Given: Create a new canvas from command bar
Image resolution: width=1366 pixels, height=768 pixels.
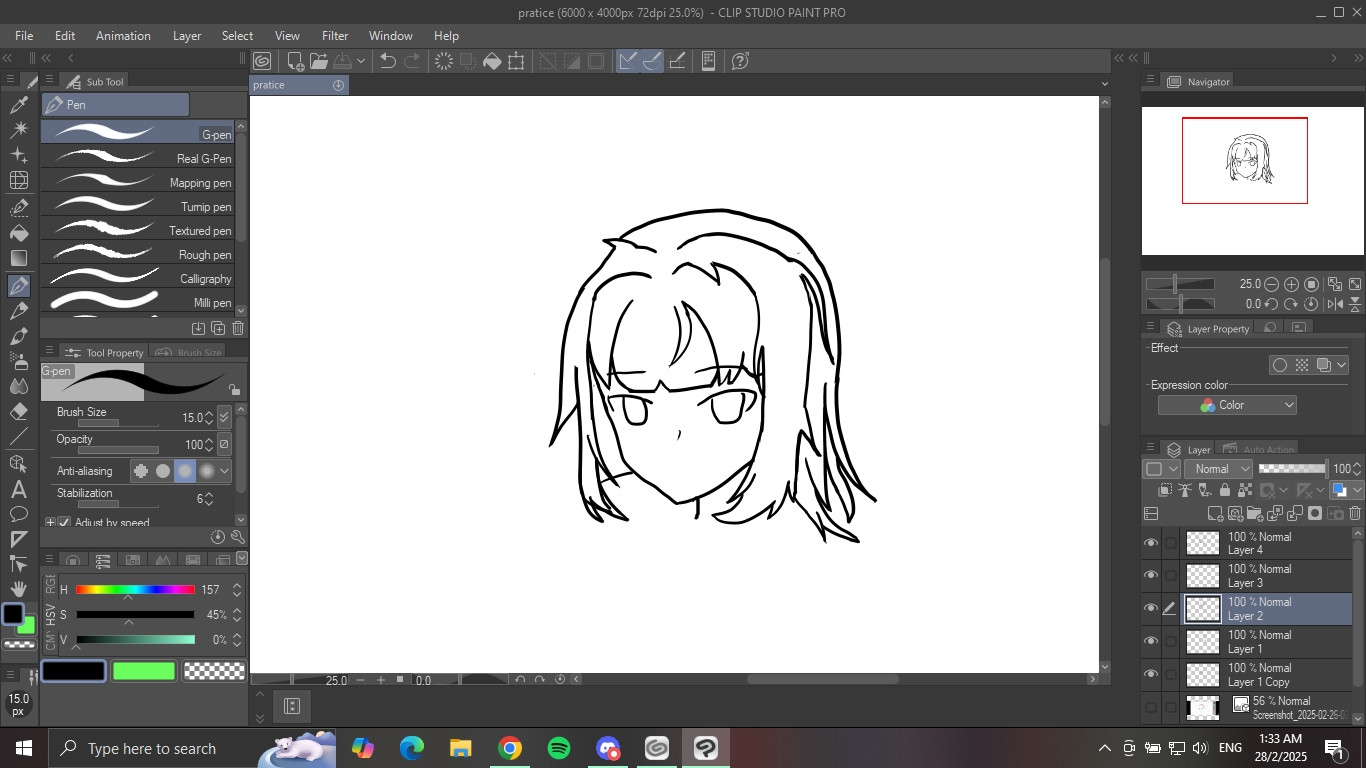Looking at the screenshot, I should click(294, 61).
